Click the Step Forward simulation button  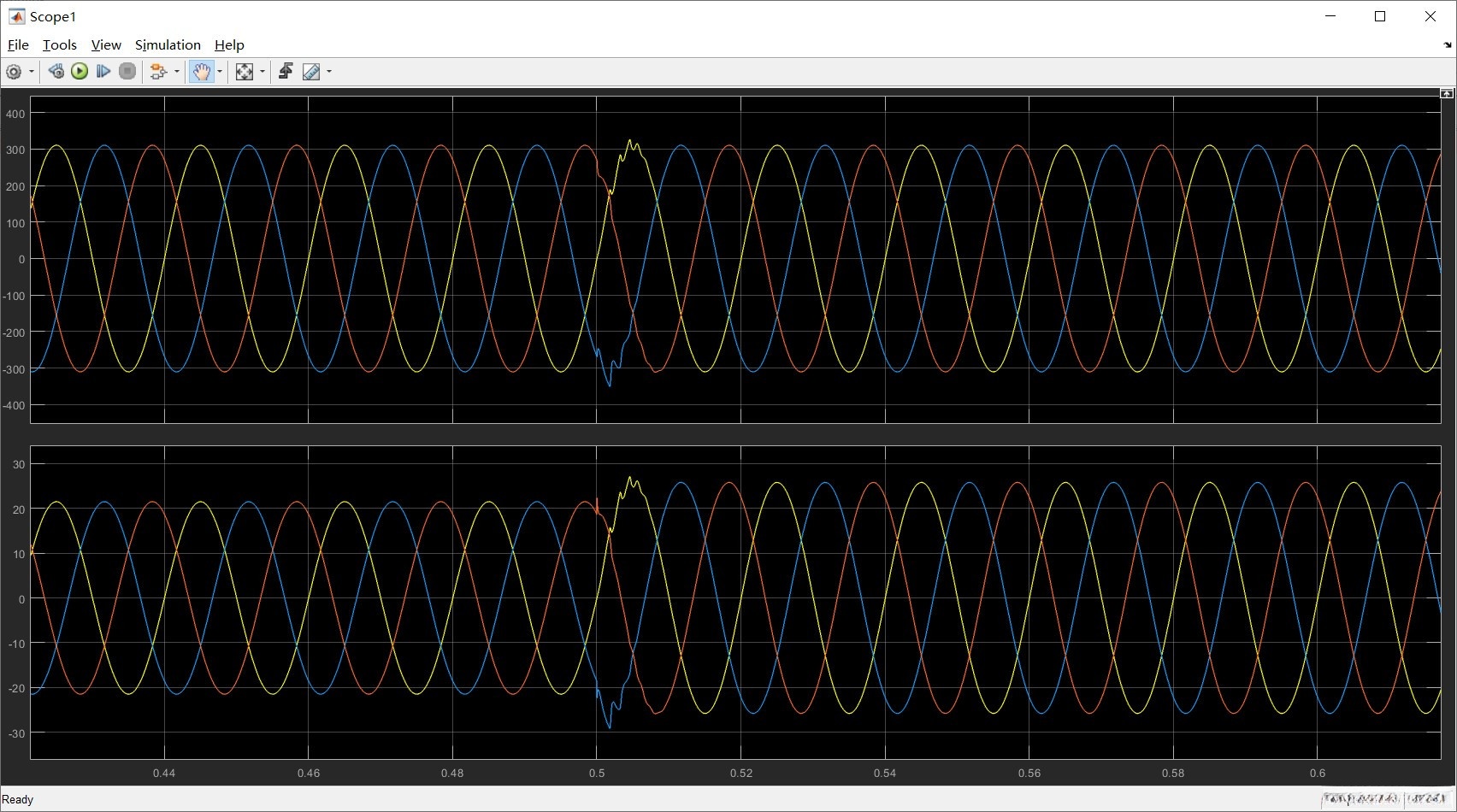pos(103,72)
